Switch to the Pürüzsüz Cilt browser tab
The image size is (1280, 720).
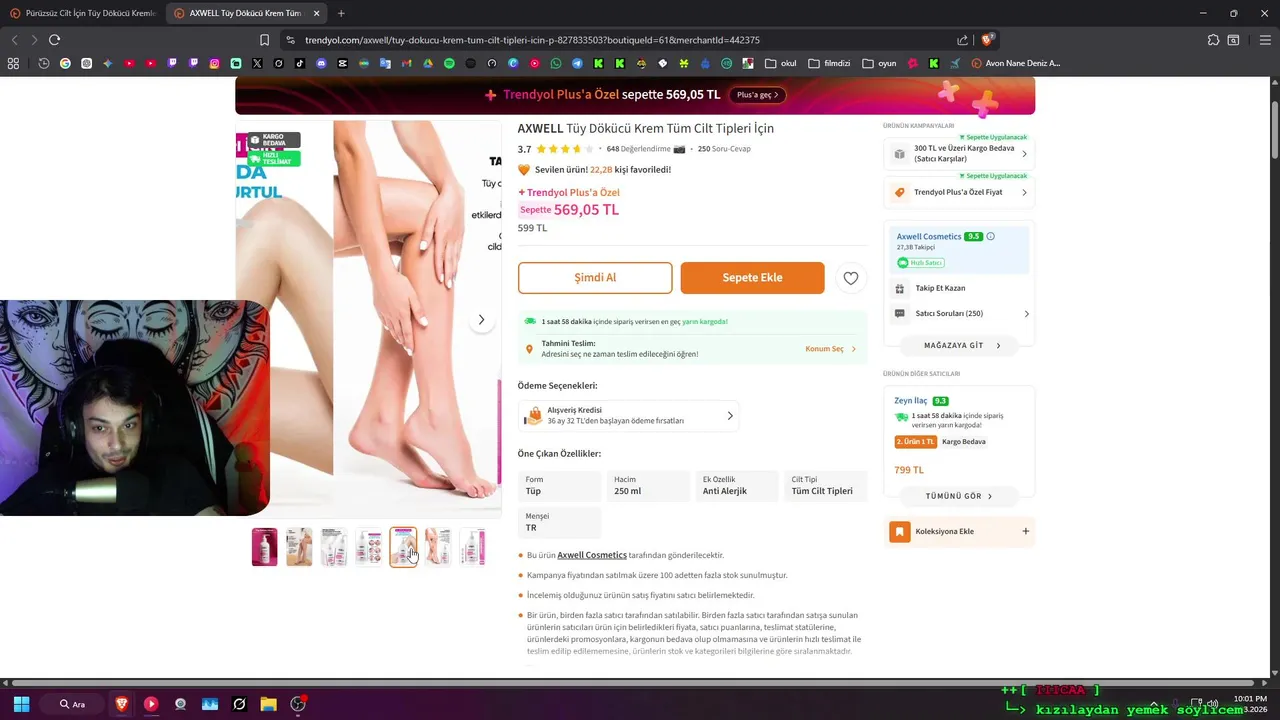coord(82,13)
